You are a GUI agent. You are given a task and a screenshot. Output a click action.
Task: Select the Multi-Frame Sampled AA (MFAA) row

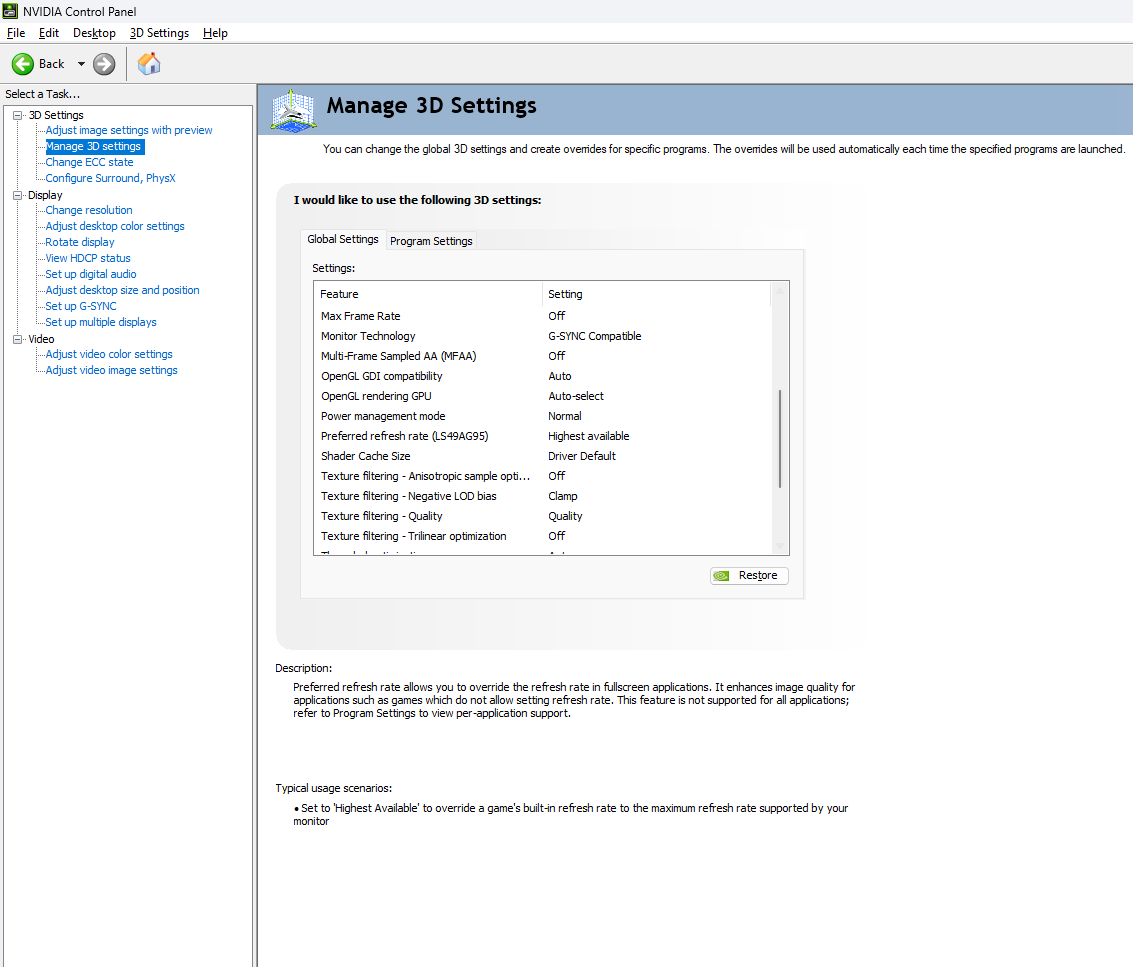click(x=543, y=356)
